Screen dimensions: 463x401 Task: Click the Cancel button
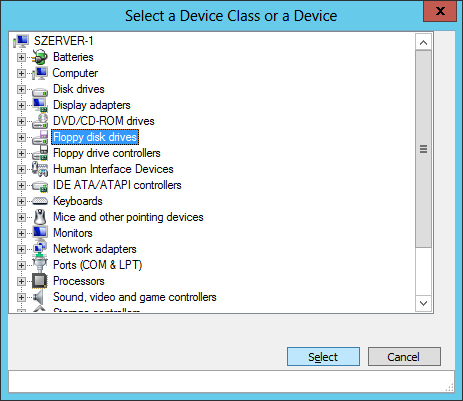[404, 357]
